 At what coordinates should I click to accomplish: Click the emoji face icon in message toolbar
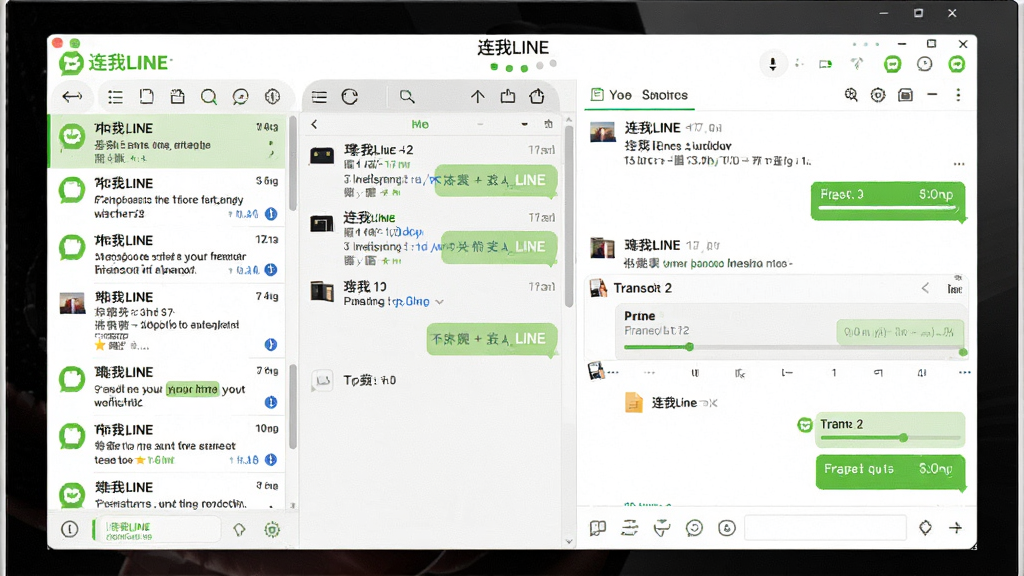[x=694, y=528]
